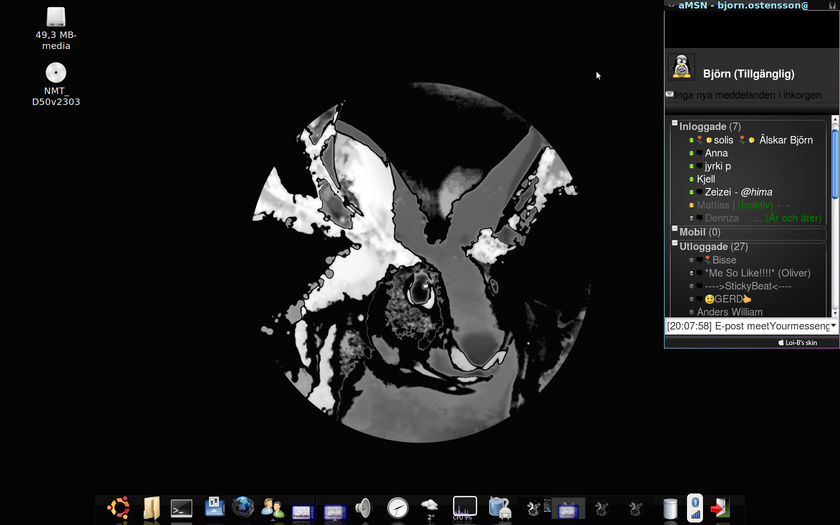Image resolution: width=840 pixels, height=525 pixels.
Task: Click Björn (Tillgänglig) status name
Action: (748, 74)
